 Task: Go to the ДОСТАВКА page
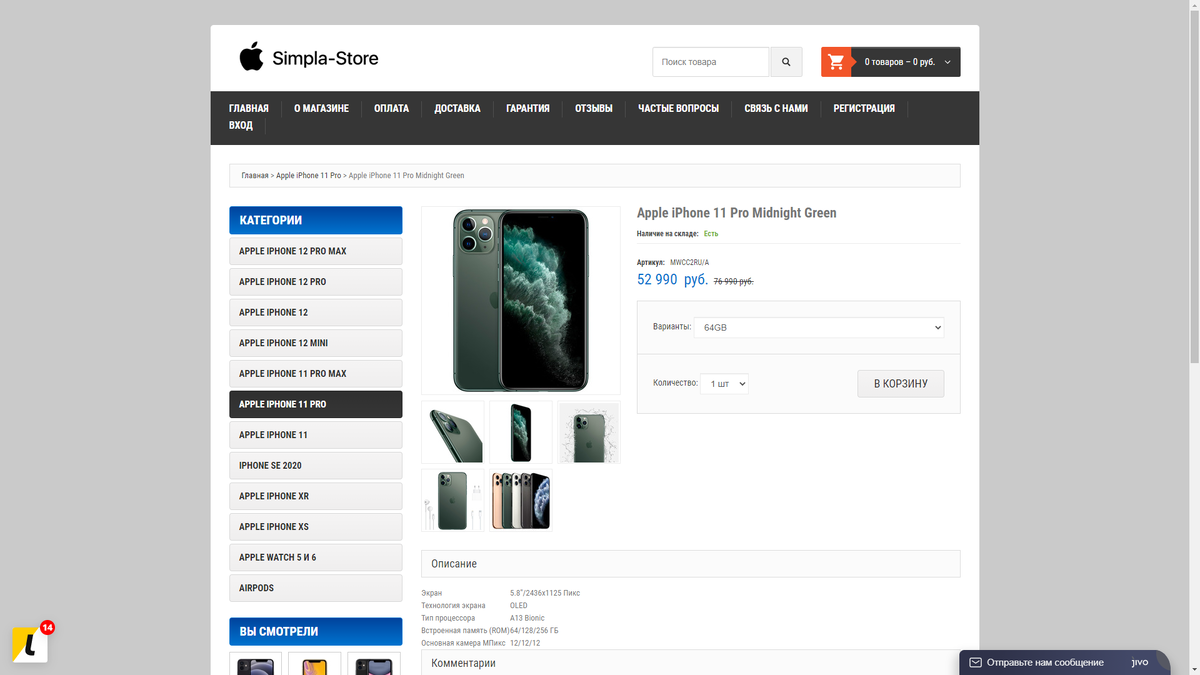457,108
